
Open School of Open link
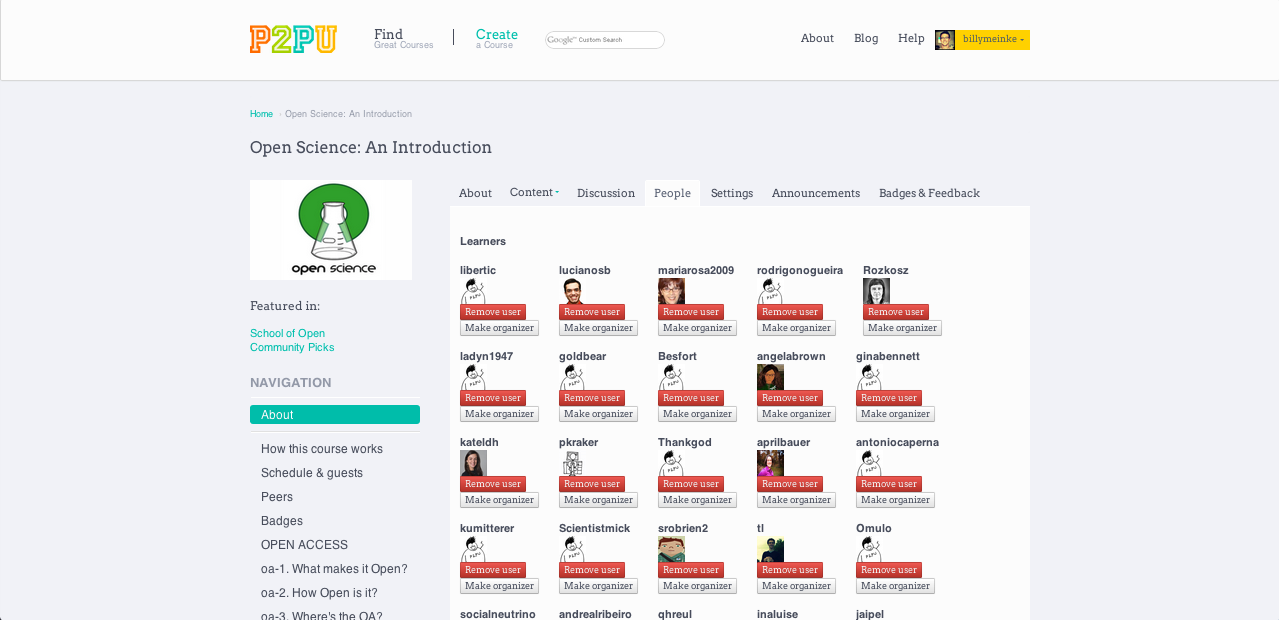click(x=287, y=333)
